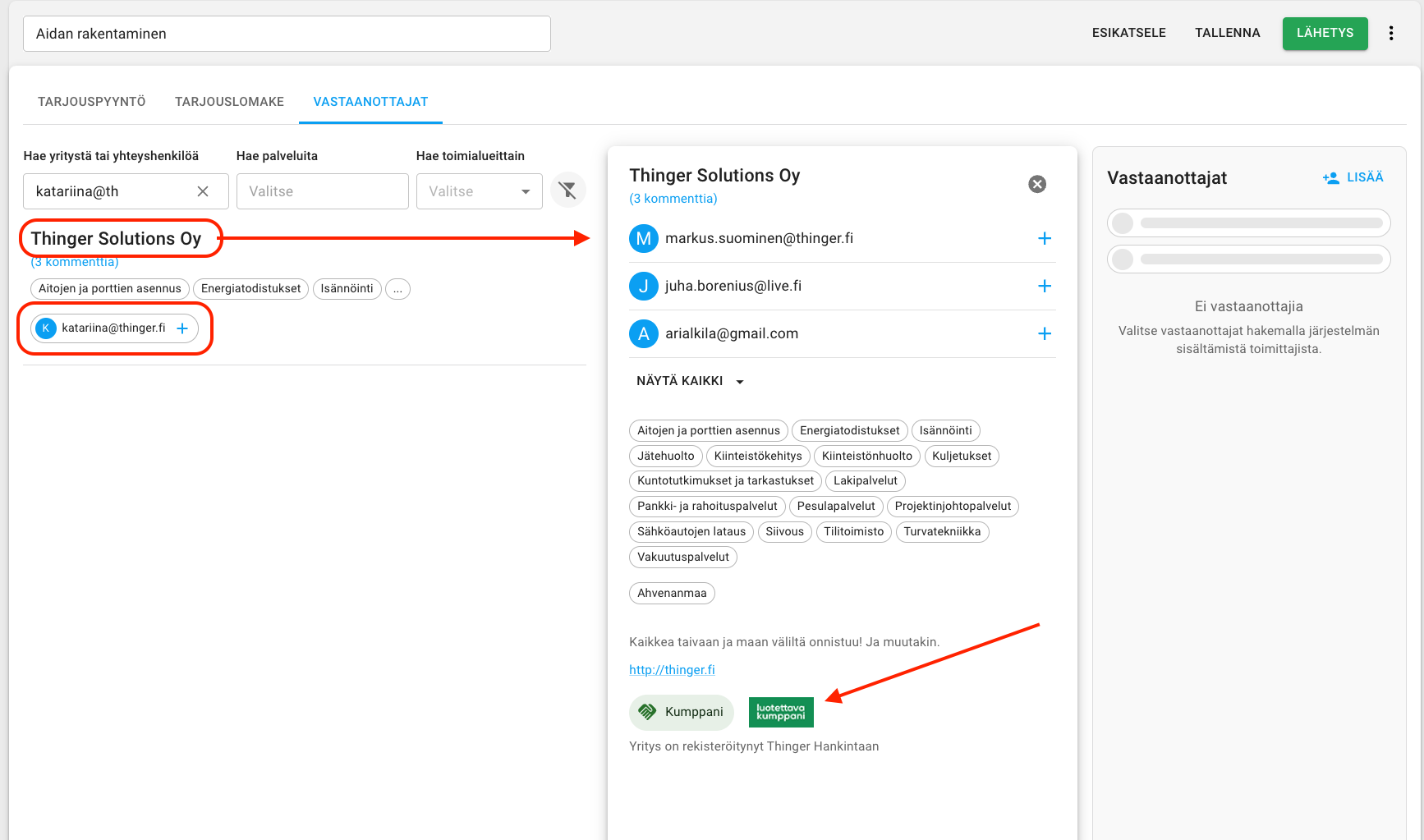Open the 3 kommenttia link in search result
This screenshot has height=840, width=1424.
tap(75, 263)
